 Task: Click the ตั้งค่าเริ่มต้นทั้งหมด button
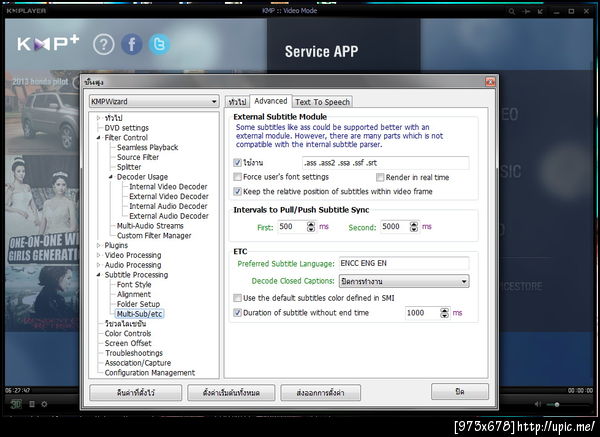pyautogui.click(x=231, y=393)
